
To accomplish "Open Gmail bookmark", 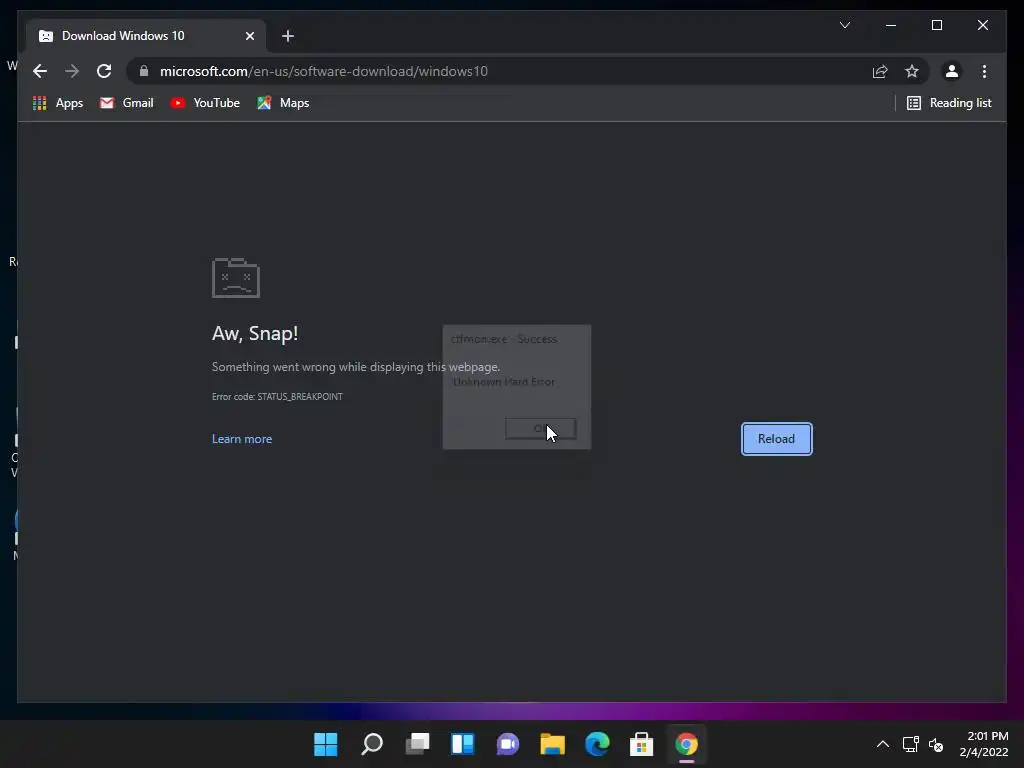I will (x=127, y=103).
